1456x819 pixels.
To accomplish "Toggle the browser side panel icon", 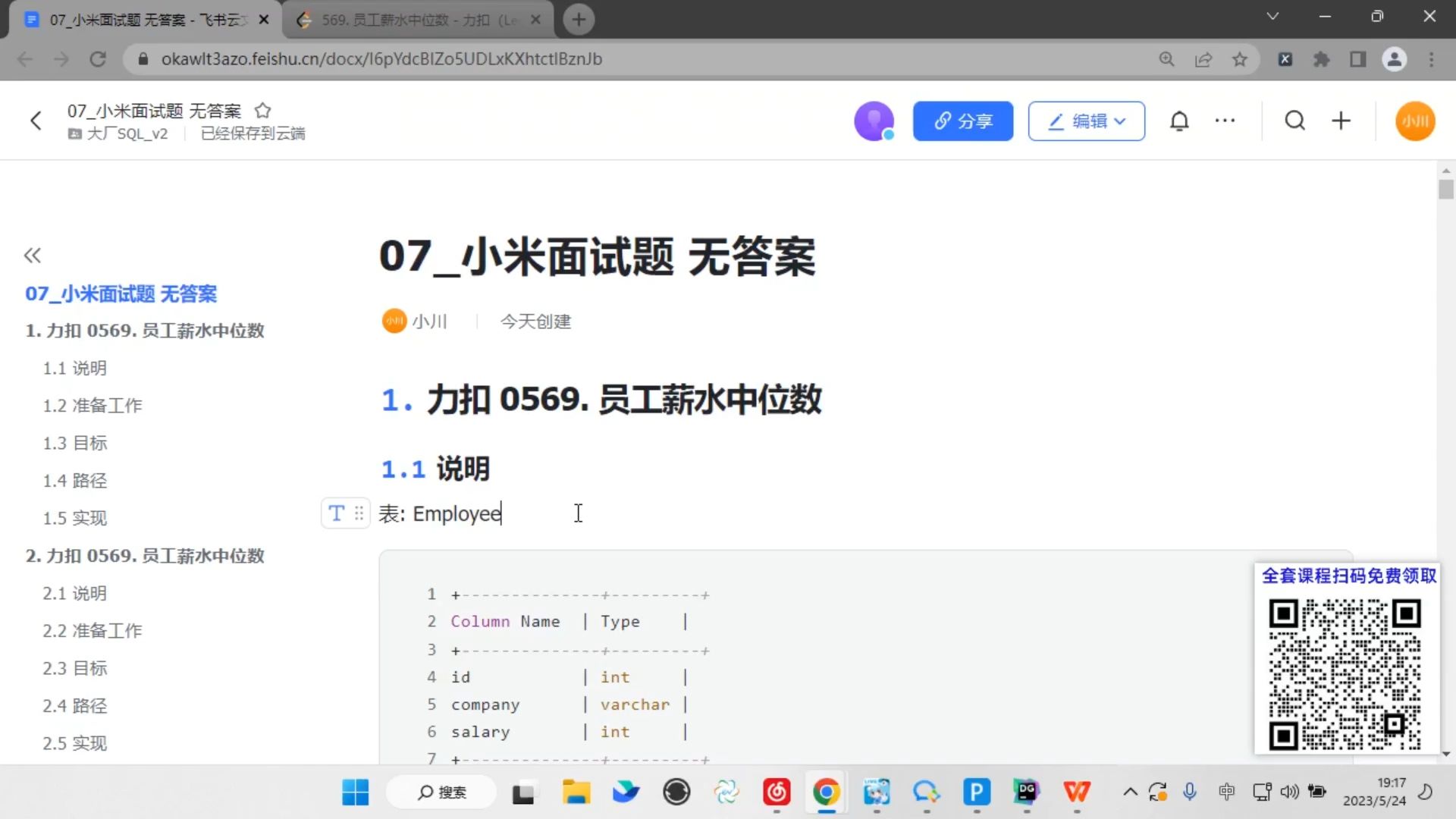I will [x=1357, y=59].
